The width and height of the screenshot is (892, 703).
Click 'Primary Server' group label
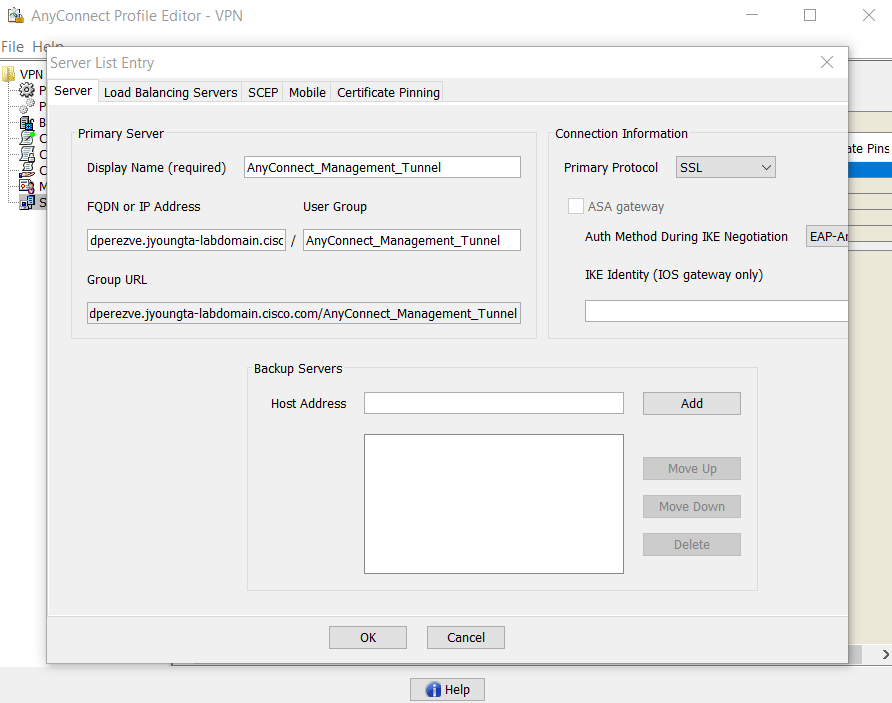point(121,134)
